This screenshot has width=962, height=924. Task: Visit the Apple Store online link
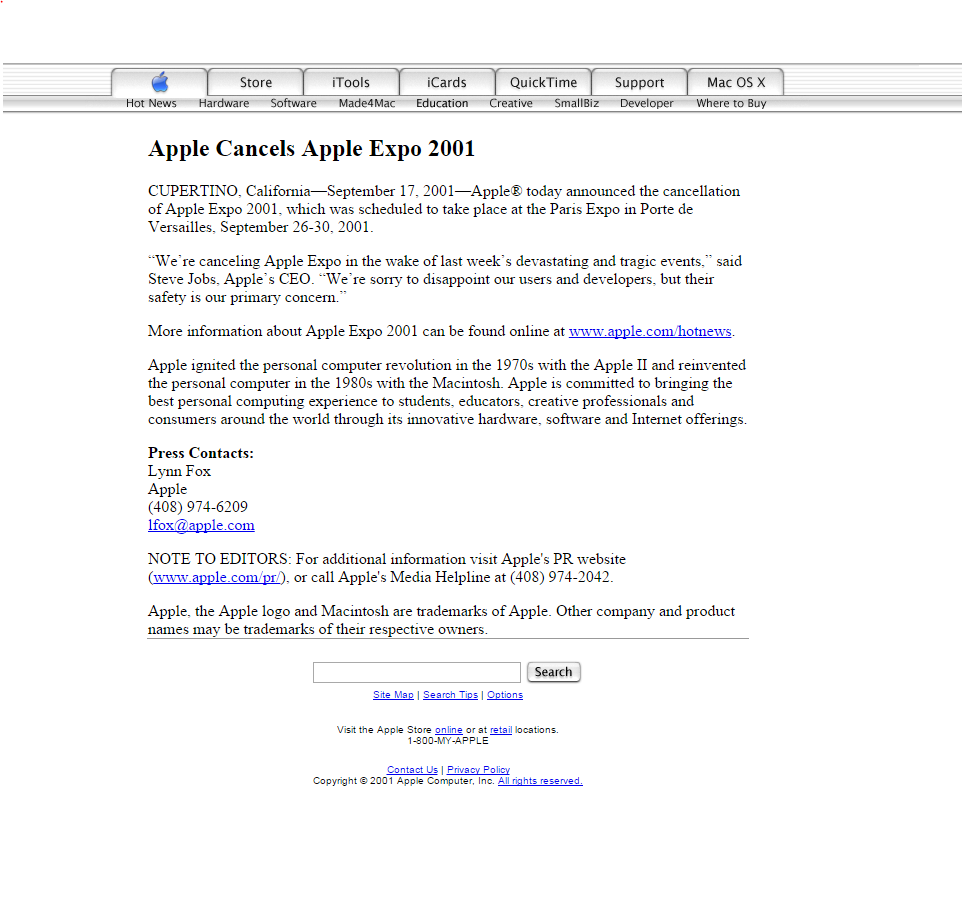click(448, 730)
